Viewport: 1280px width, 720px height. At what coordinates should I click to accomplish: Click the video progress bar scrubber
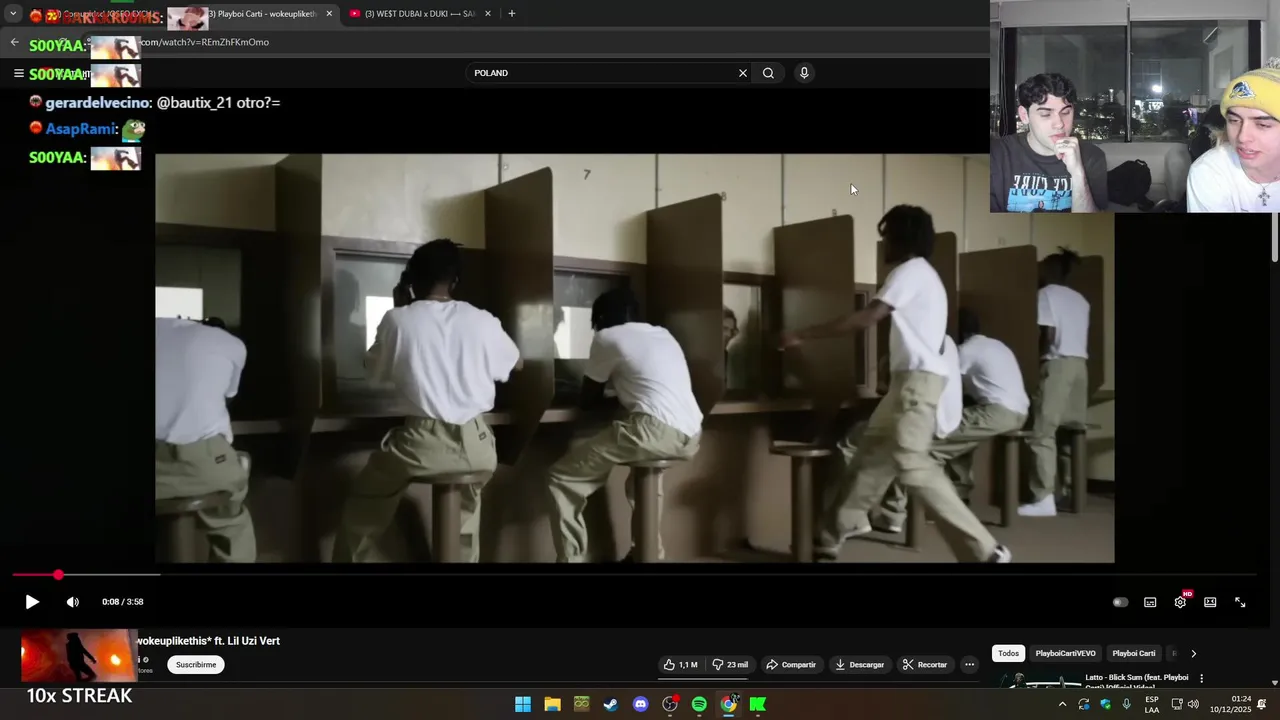point(58,575)
